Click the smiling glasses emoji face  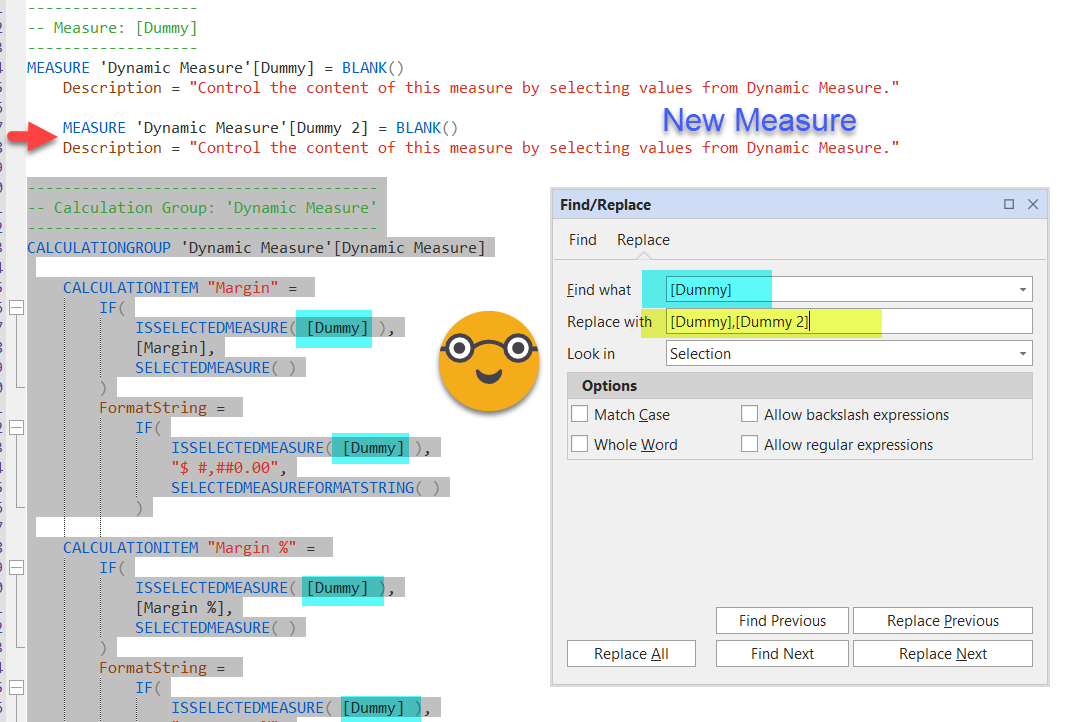[487, 361]
